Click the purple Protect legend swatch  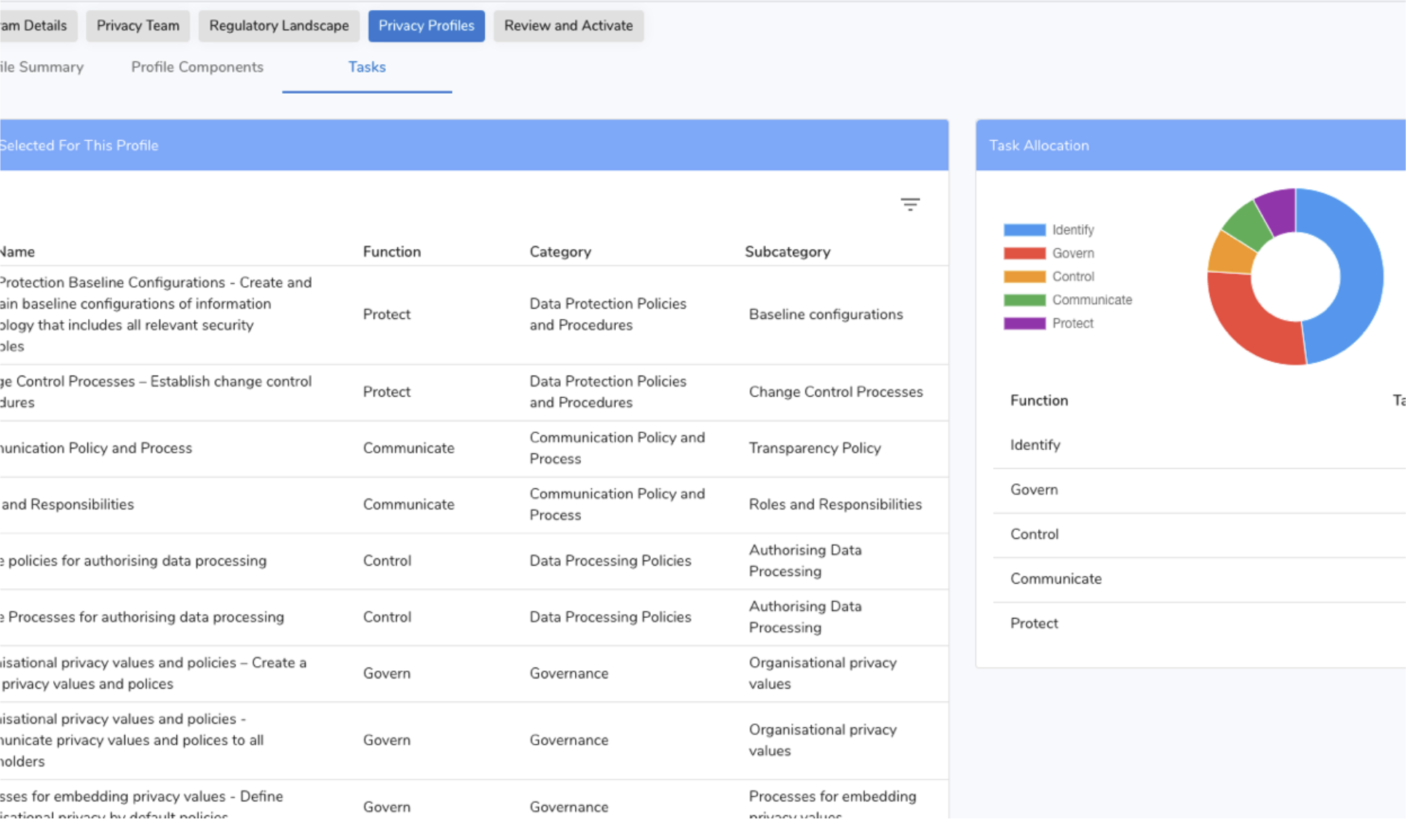tap(1024, 323)
